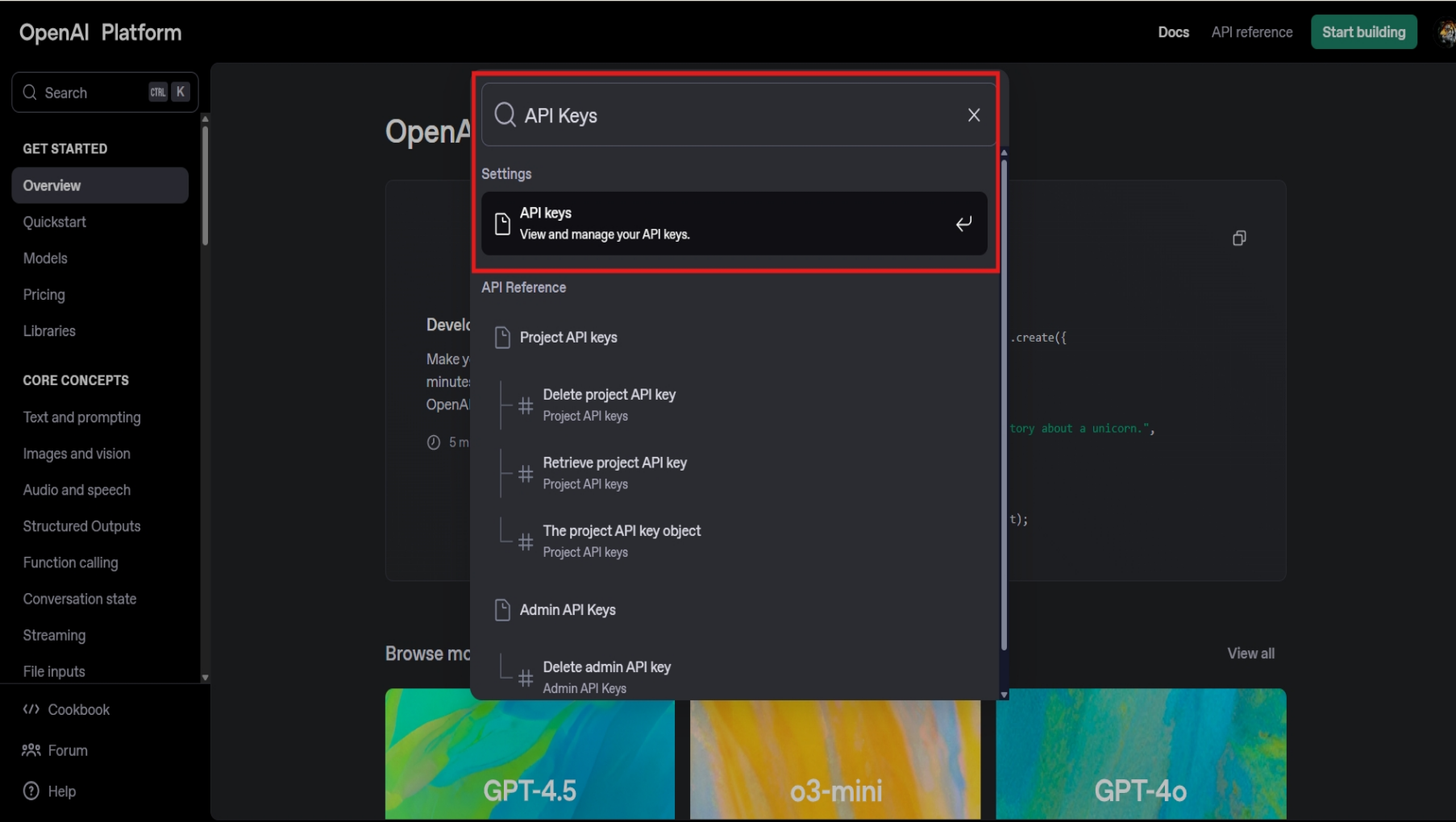This screenshot has height=822, width=1456.
Task: Click the sidebar scrollbar thumb
Action: [x=205, y=185]
